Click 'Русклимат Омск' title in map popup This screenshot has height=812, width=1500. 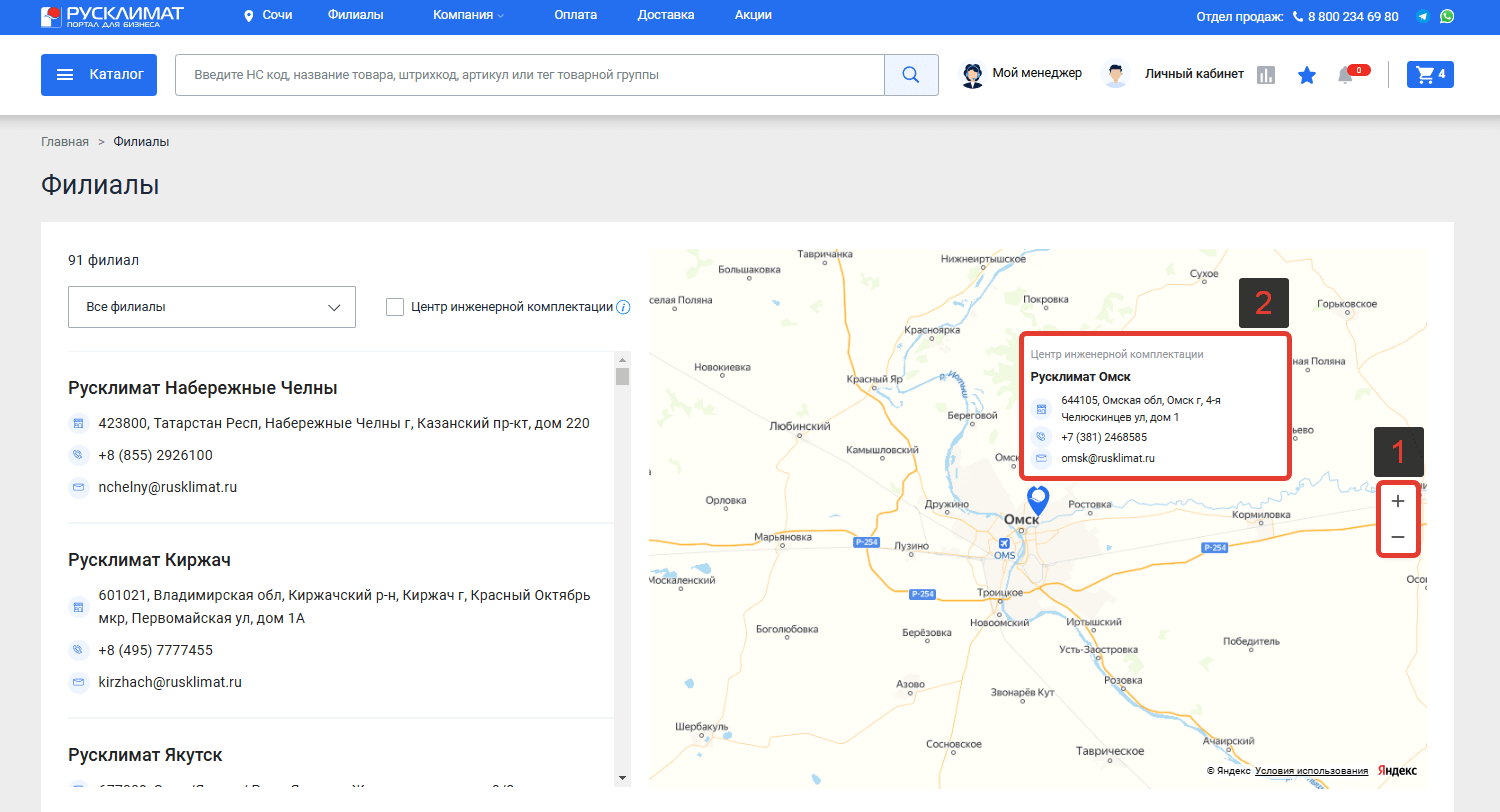coord(1080,377)
